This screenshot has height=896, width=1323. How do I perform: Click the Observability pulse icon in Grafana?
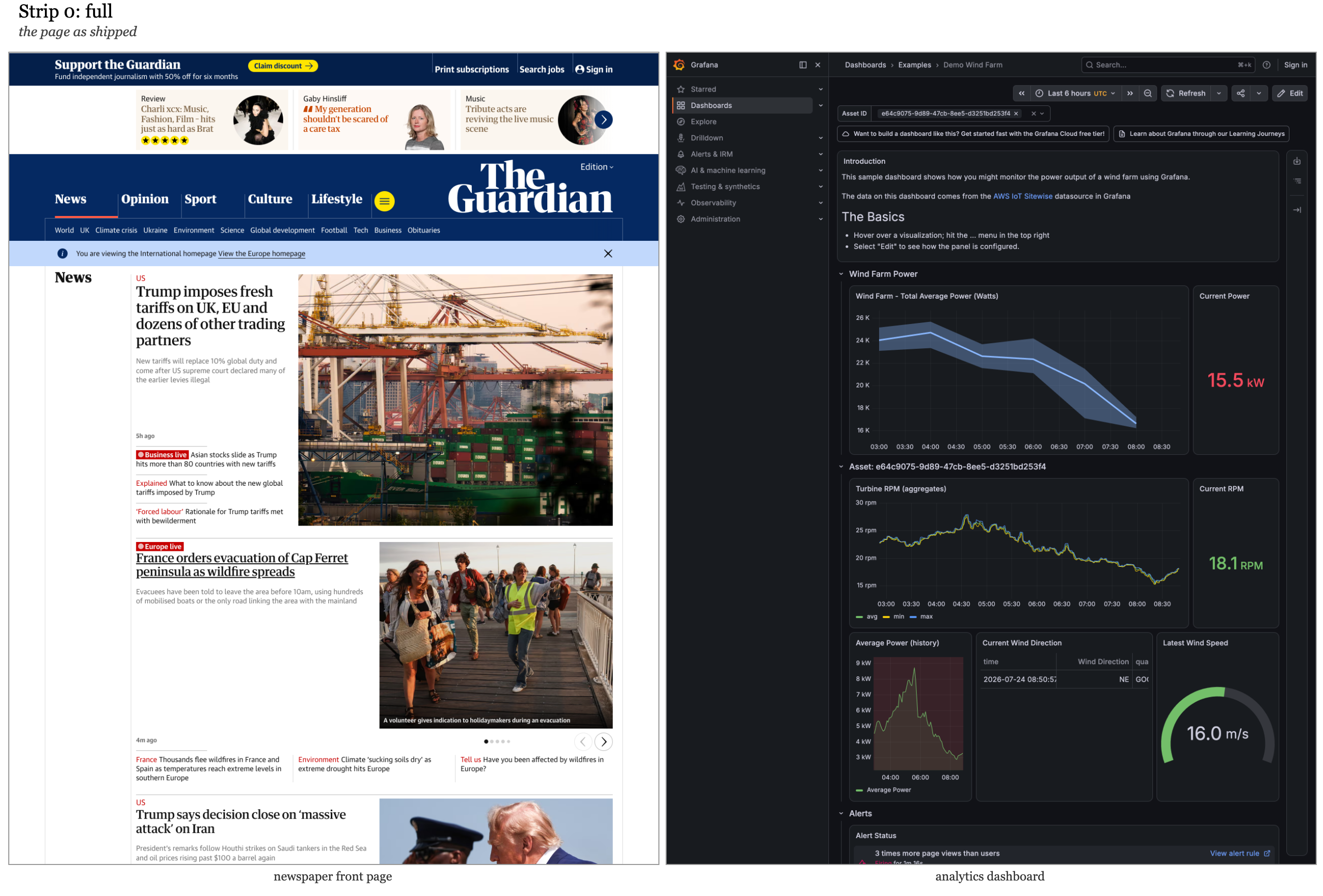[681, 203]
